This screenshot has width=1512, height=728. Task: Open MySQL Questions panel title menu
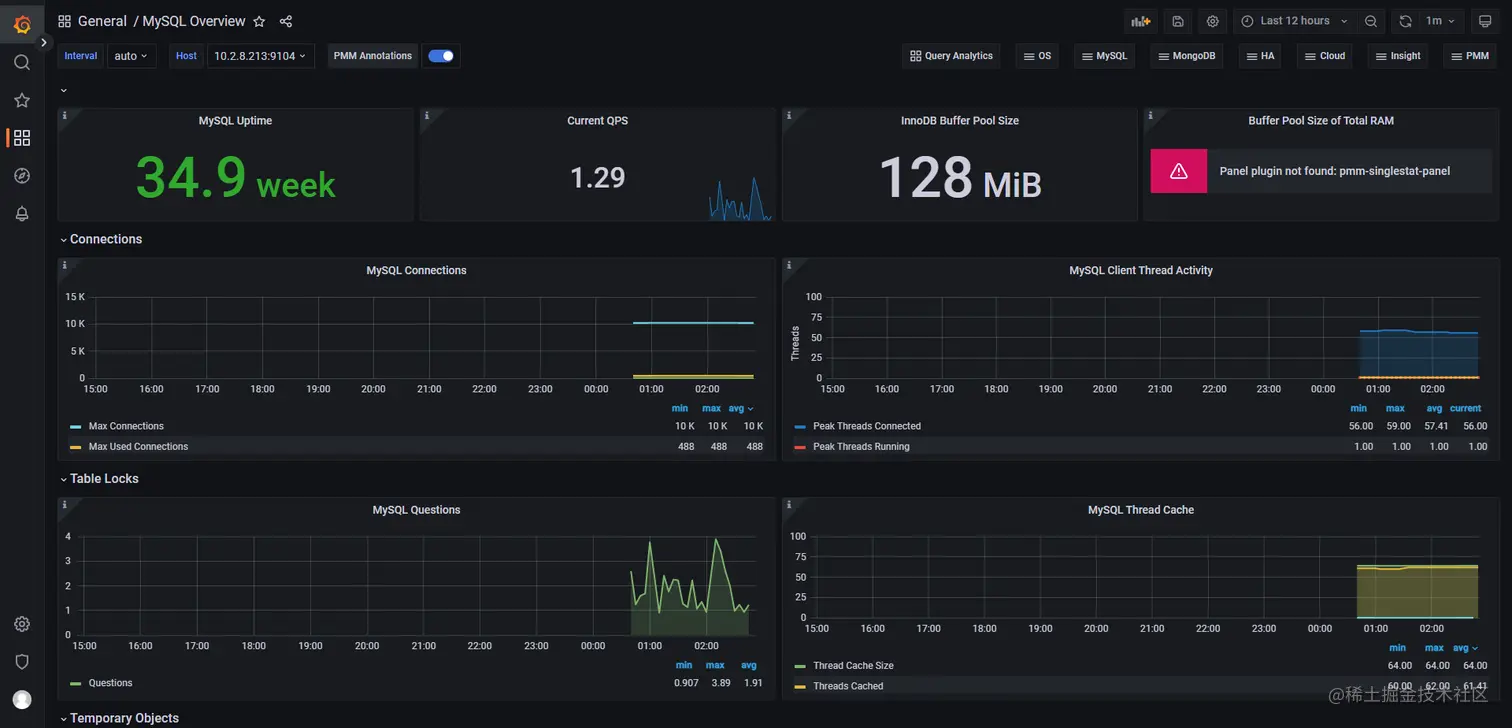tap(416, 510)
